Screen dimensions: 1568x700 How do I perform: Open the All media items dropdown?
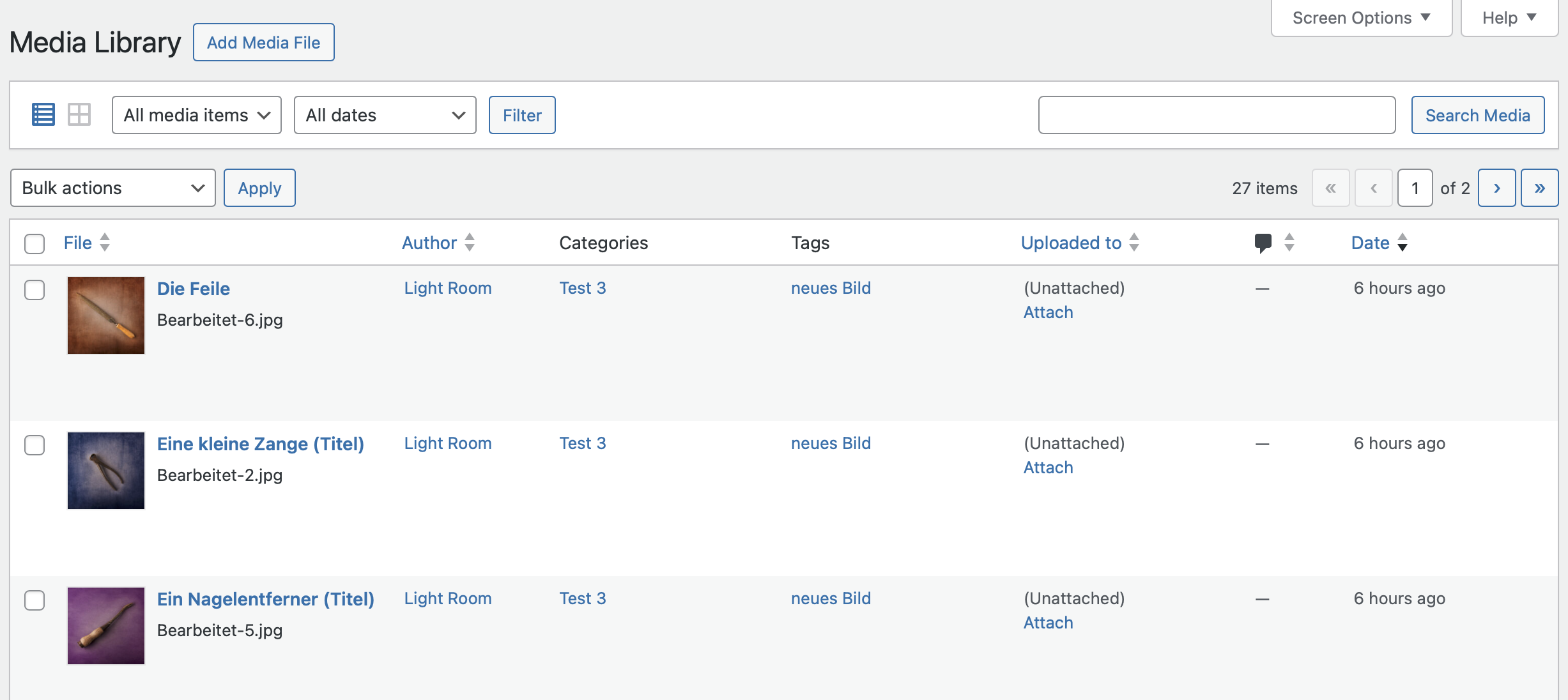(196, 115)
